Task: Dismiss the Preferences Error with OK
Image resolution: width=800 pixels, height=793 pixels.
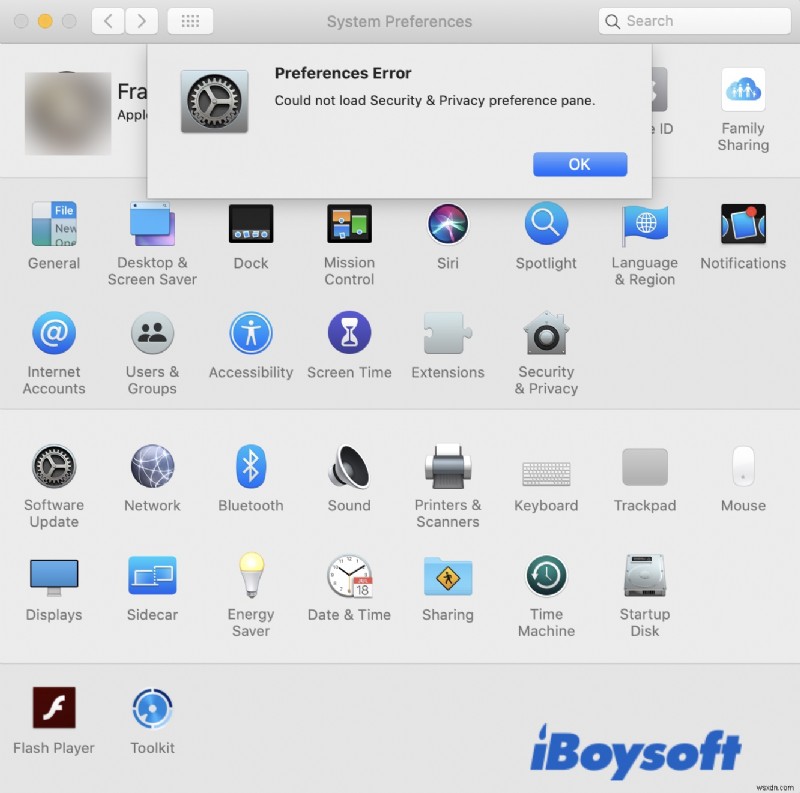Action: [580, 164]
